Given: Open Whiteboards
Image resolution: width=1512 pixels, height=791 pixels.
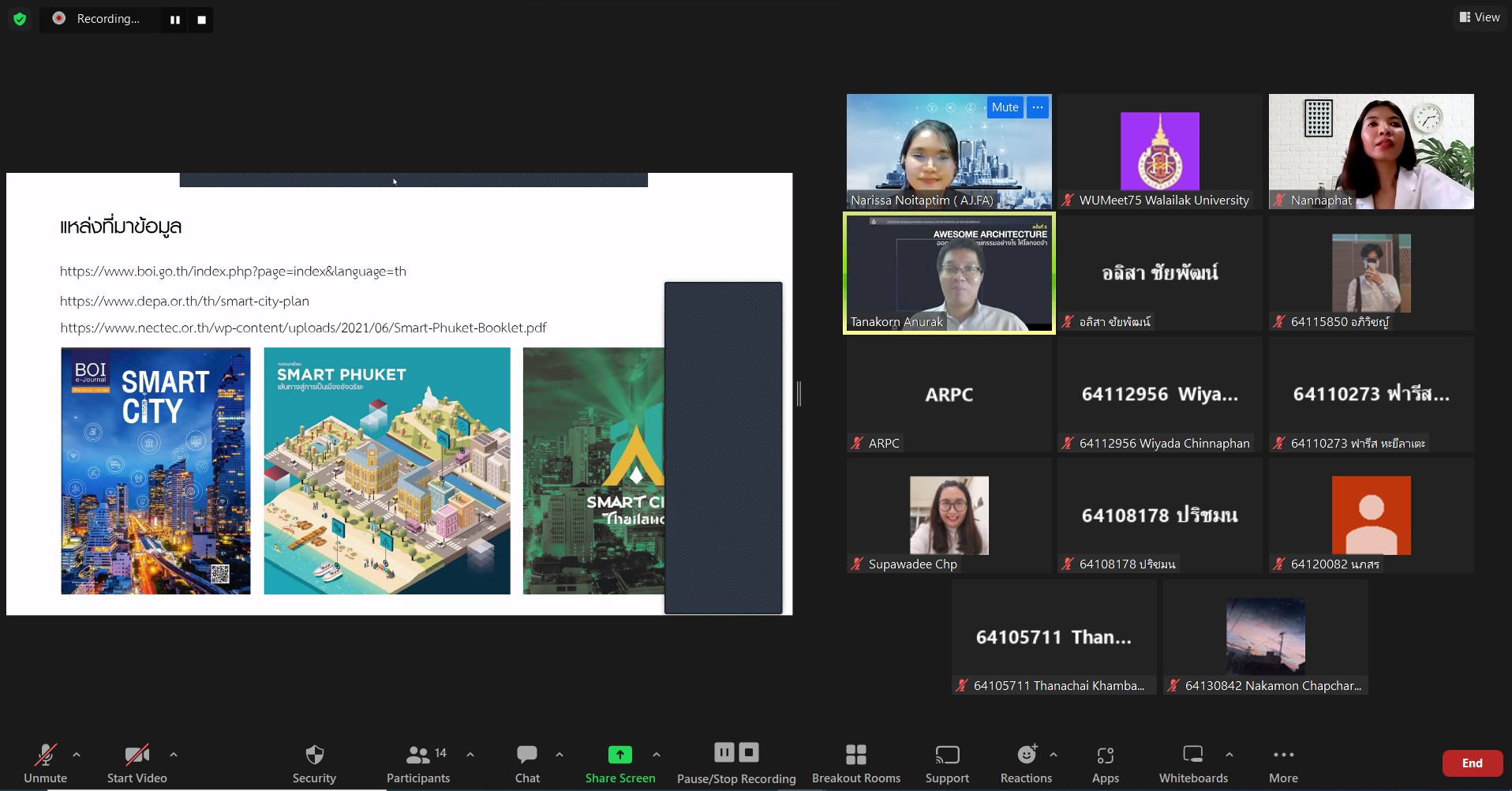Looking at the screenshot, I should (1193, 755).
